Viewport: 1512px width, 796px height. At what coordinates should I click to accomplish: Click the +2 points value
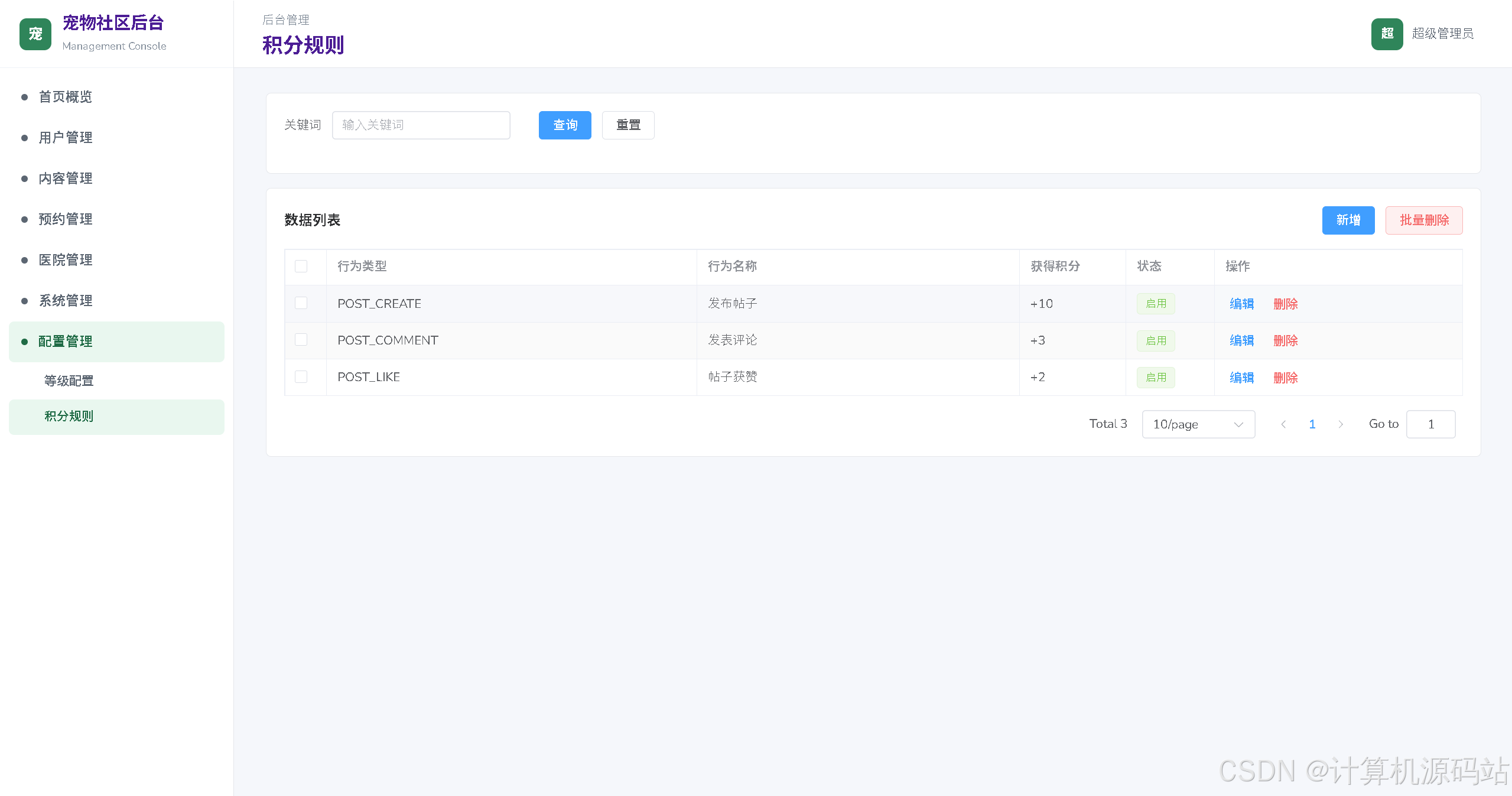click(x=1038, y=377)
